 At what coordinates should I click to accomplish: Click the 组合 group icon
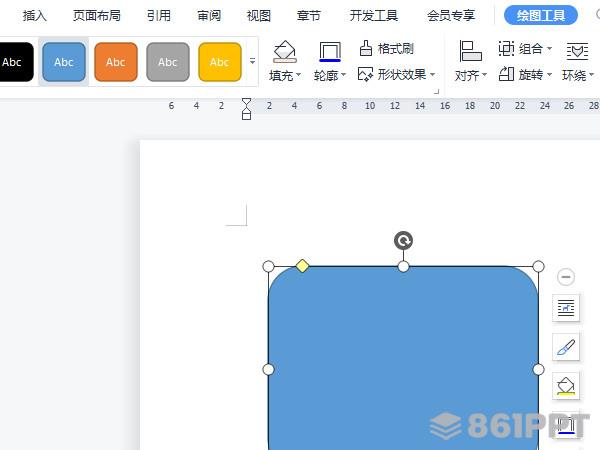pyautogui.click(x=506, y=49)
